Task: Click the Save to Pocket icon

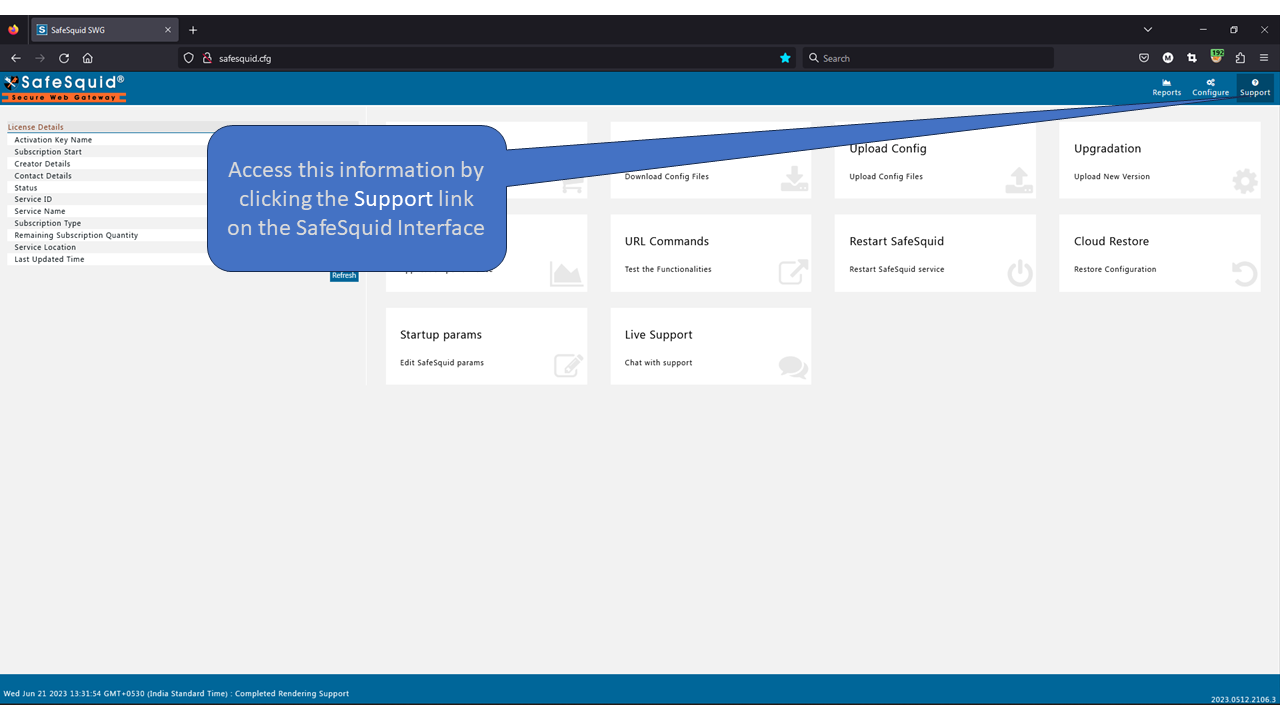Action: [1144, 58]
